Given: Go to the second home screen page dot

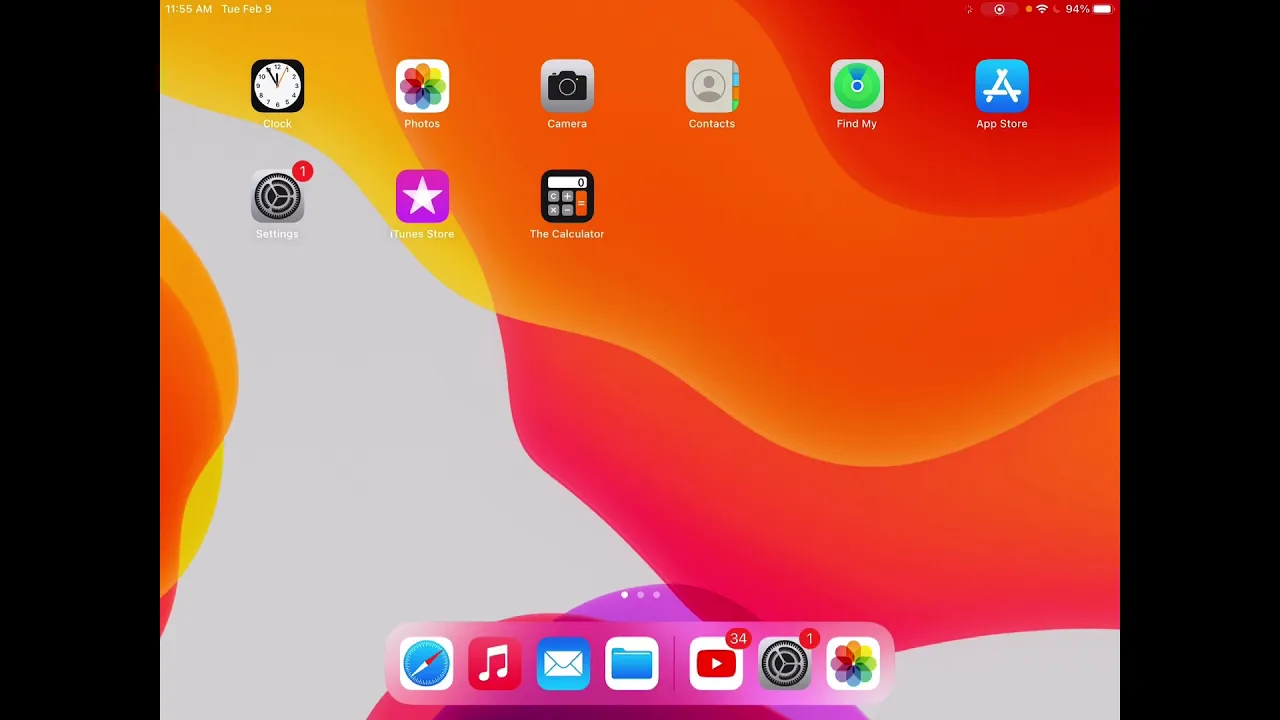Looking at the screenshot, I should pos(641,595).
